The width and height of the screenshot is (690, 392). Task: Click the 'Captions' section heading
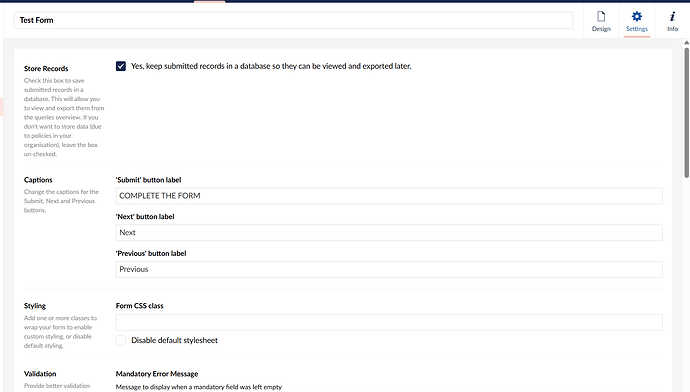[38, 180]
